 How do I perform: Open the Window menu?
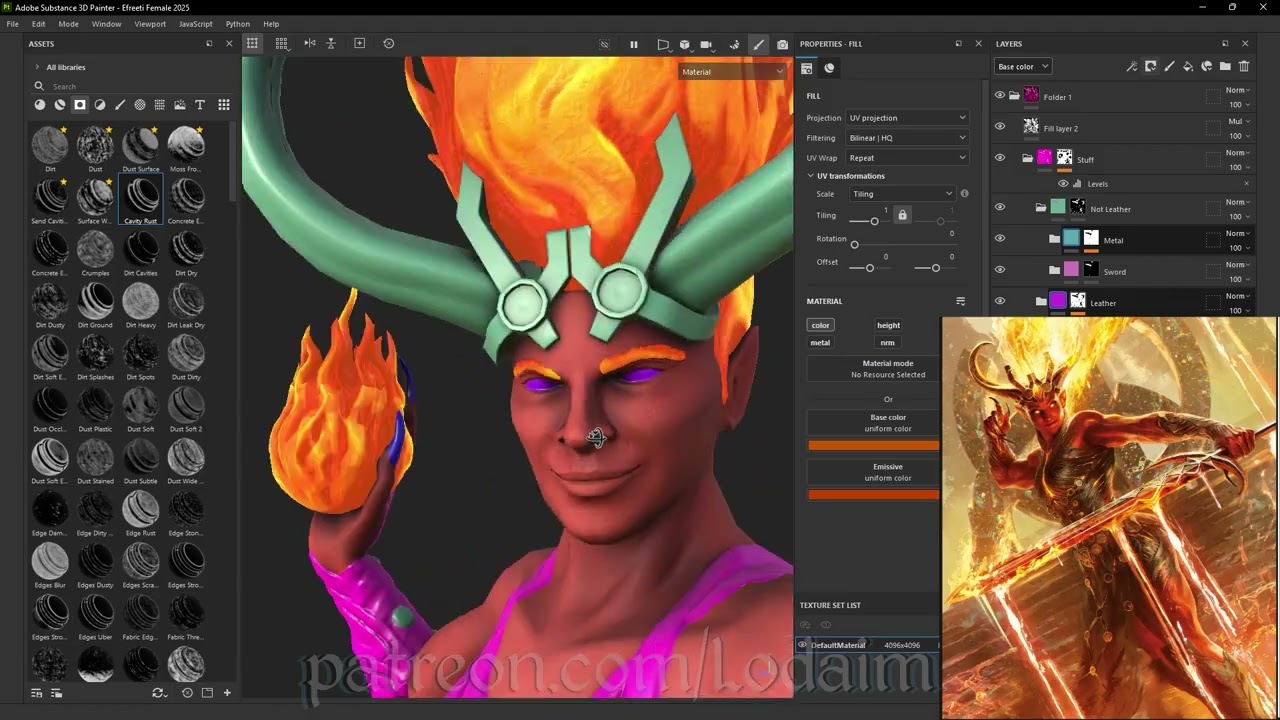(x=106, y=23)
